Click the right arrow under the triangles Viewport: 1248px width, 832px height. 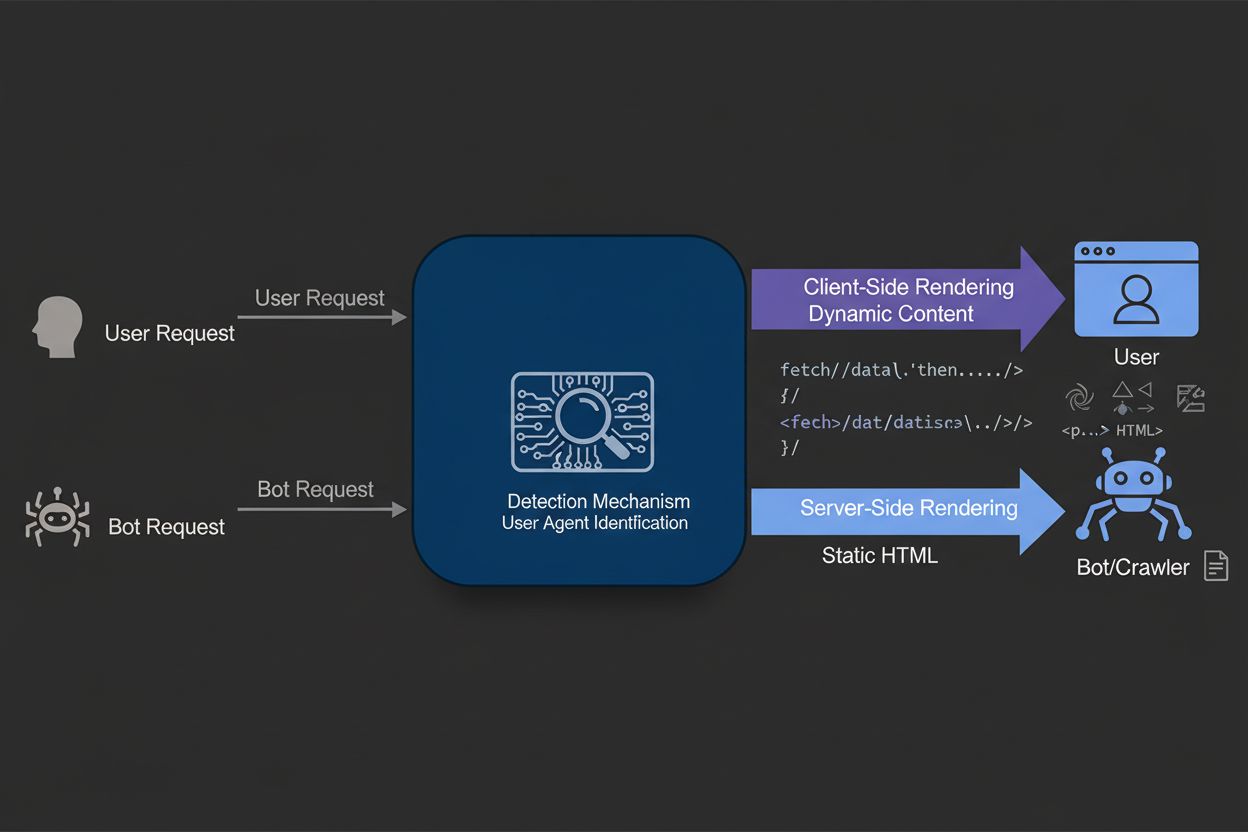tap(1146, 409)
